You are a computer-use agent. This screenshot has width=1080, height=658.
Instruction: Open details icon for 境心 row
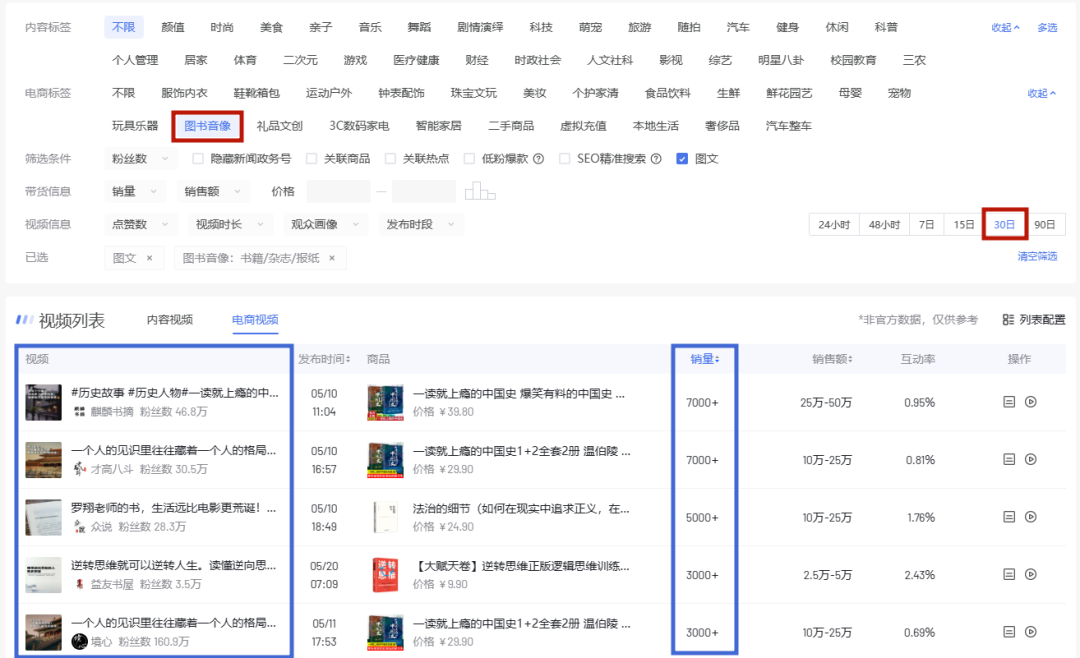pos(1009,631)
